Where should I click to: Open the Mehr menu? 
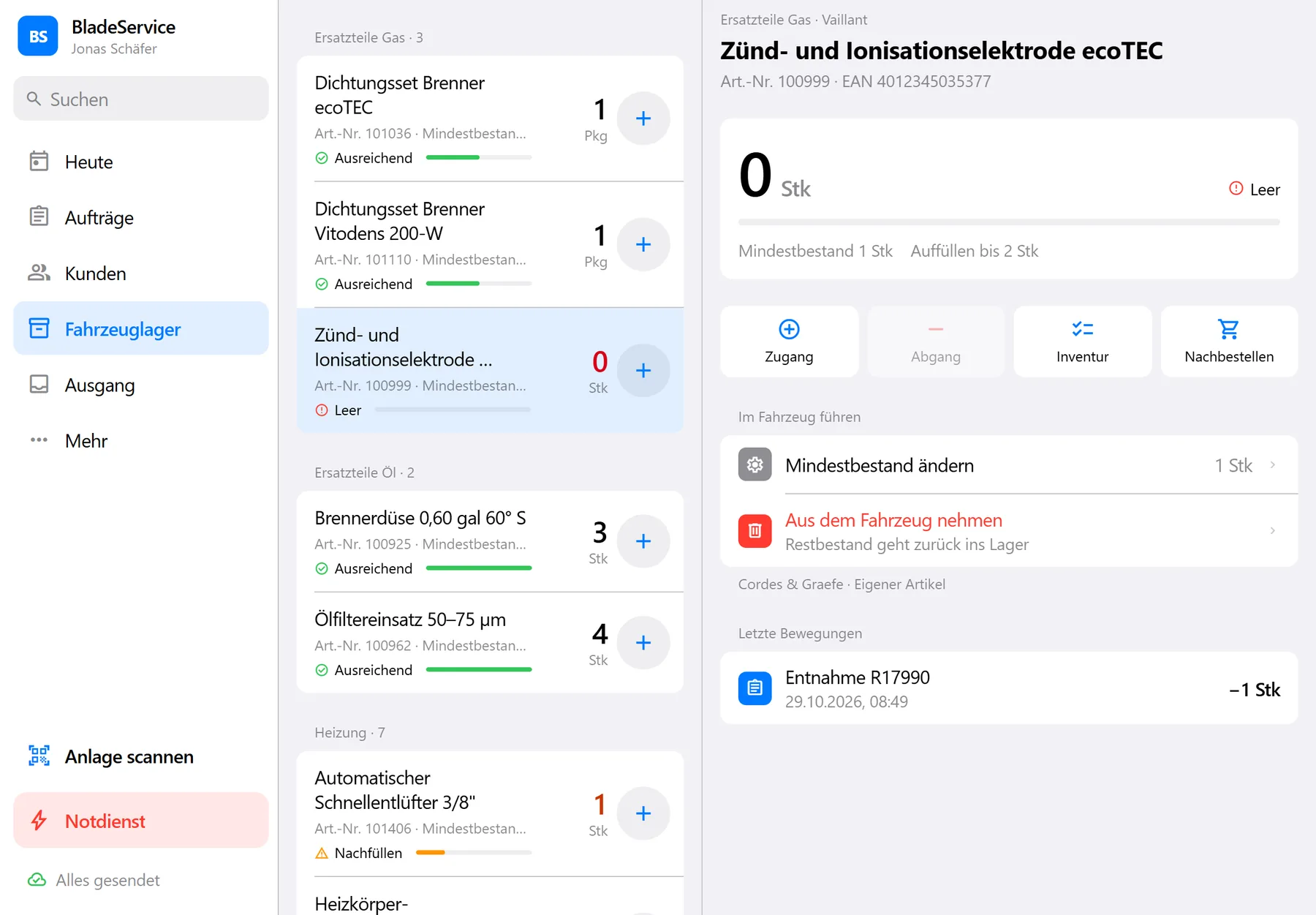point(141,440)
